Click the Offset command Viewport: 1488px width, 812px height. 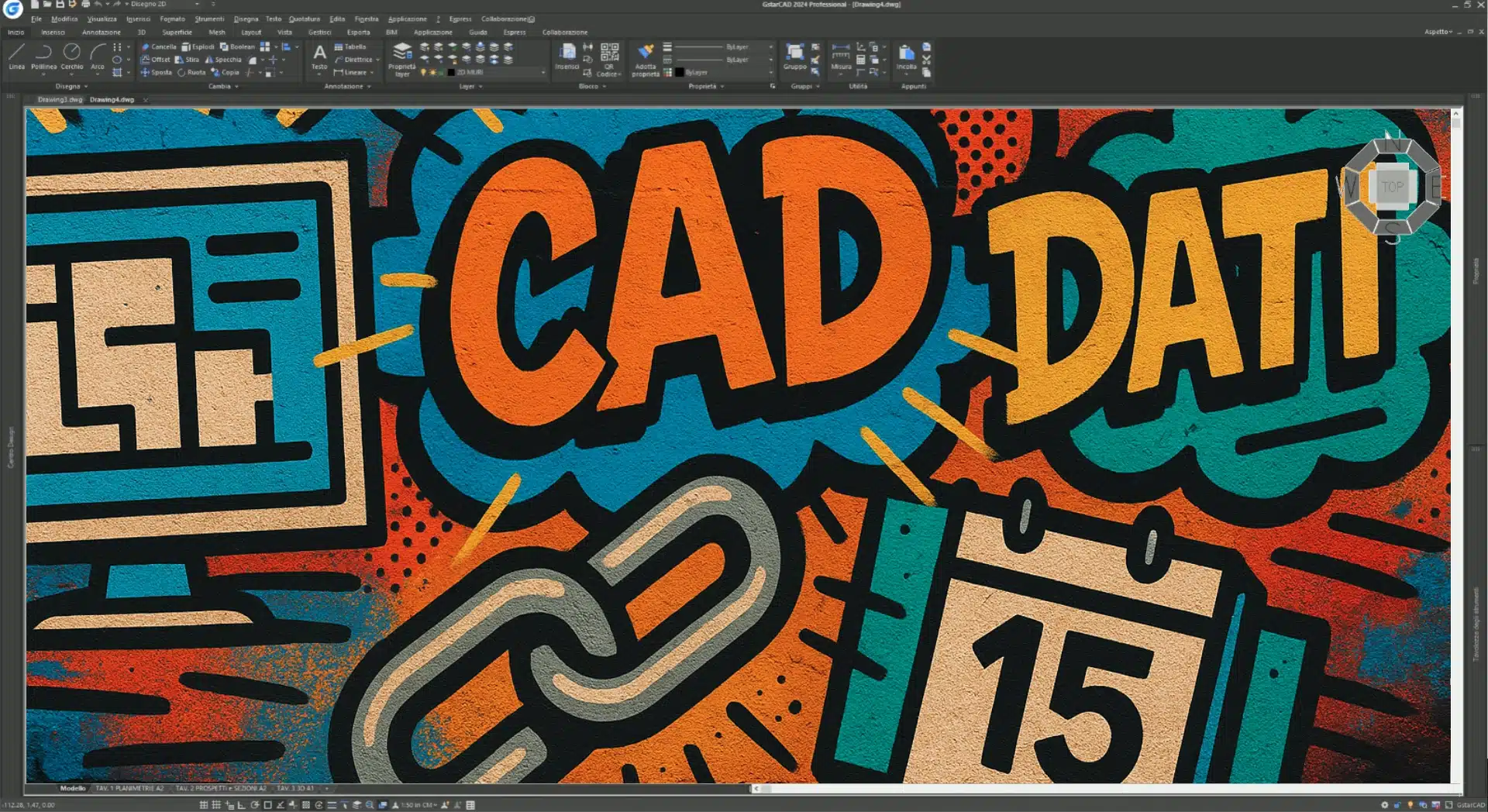click(156, 60)
